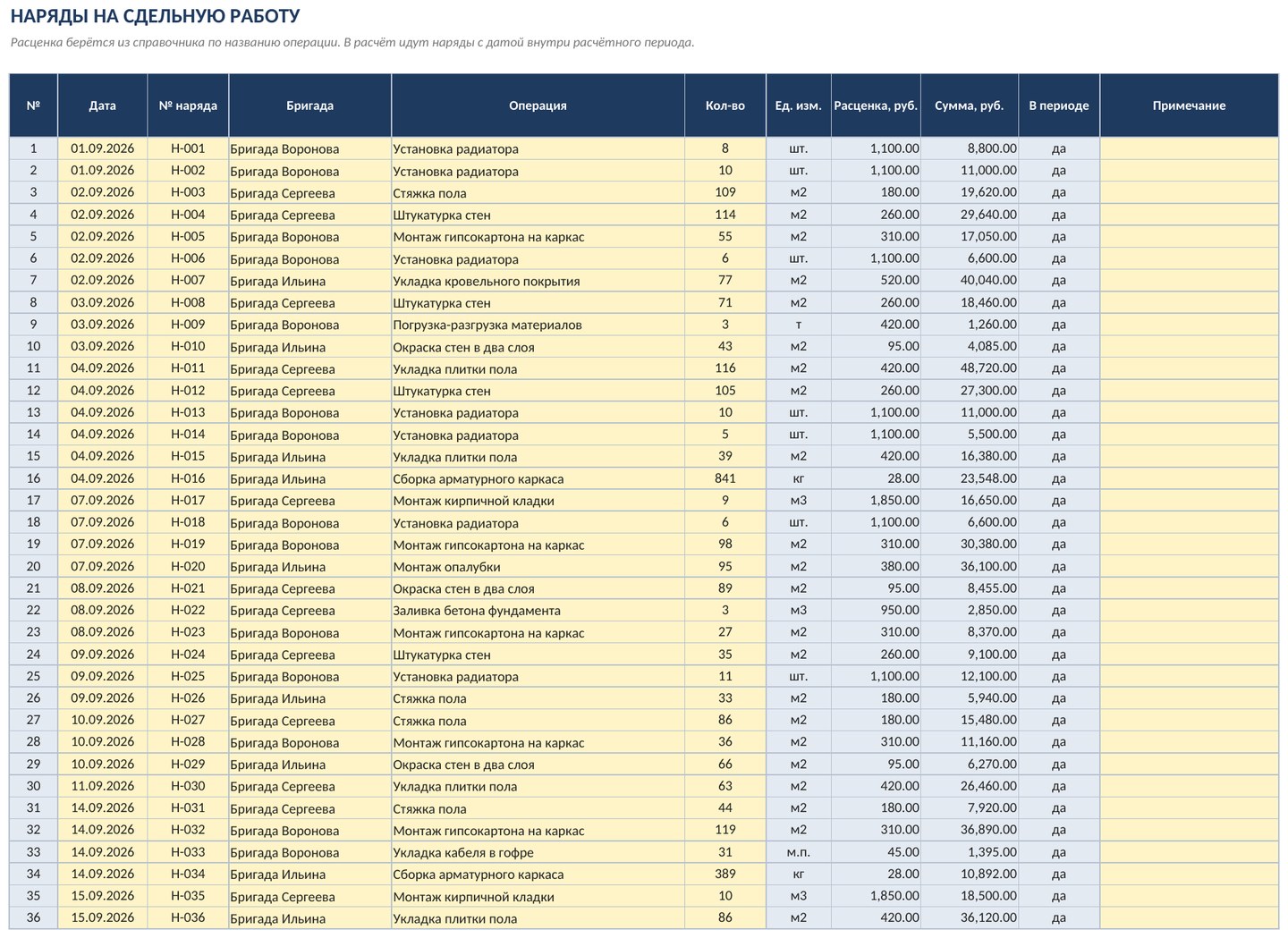Select the "Погрузка-разгрузка материалов" operation cell

(x=538, y=325)
